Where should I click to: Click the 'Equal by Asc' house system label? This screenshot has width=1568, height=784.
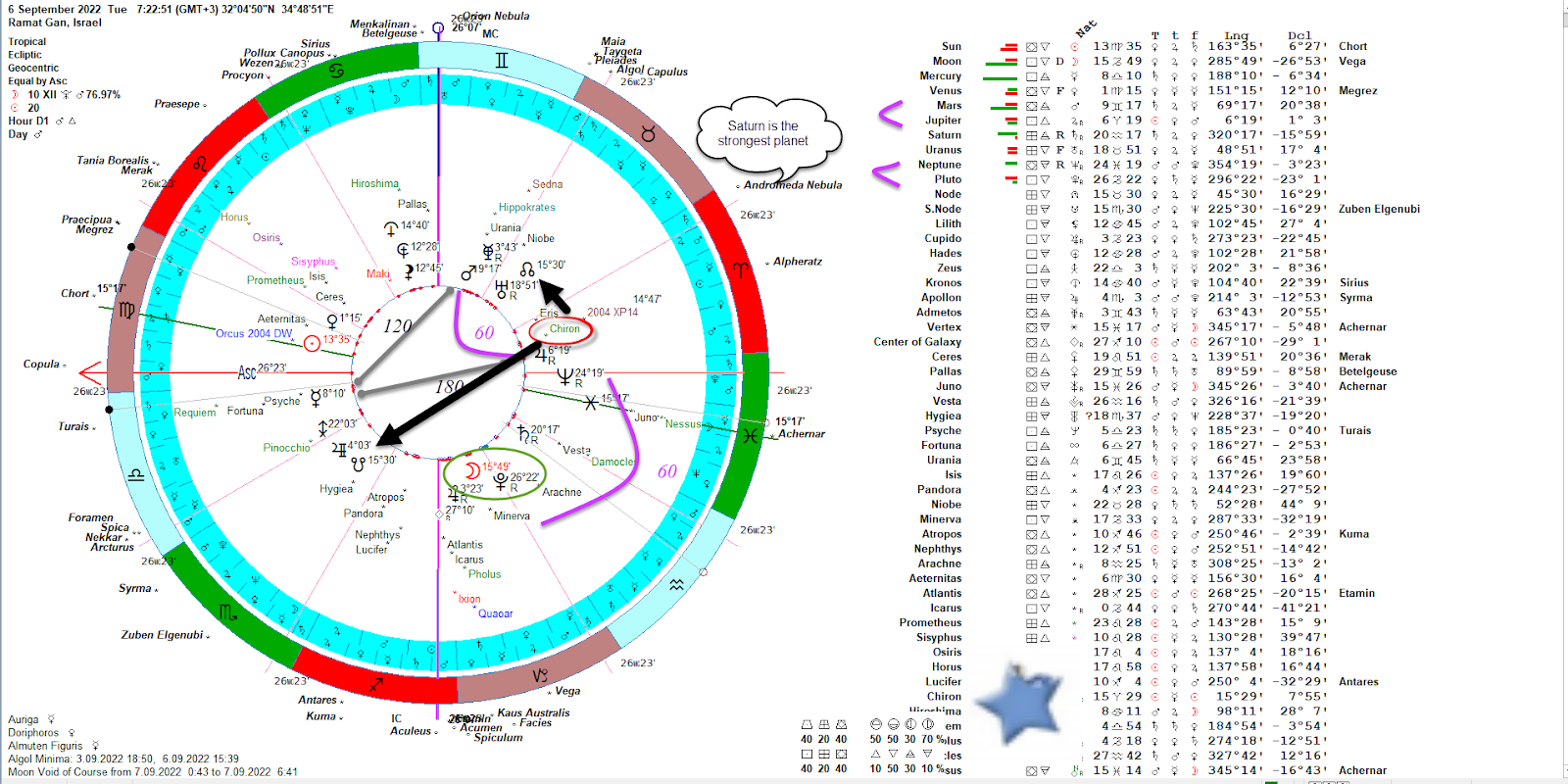click(37, 81)
